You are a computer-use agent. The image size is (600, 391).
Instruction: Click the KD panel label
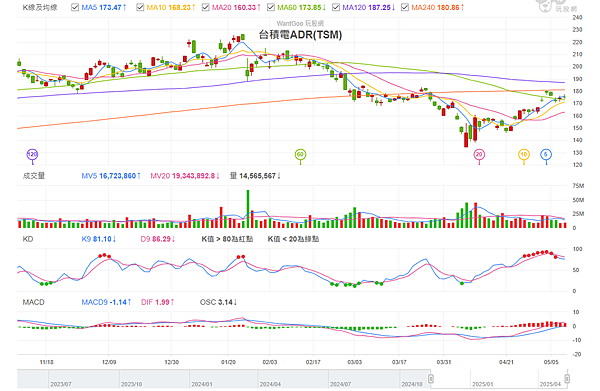[28, 239]
